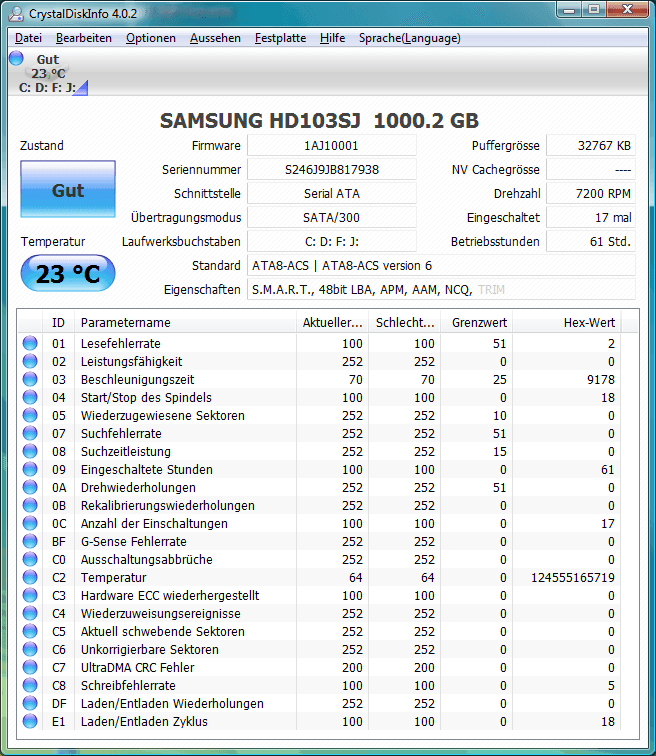
Task: Click status orb for Wiederzugewiesene Sektoren
Action: point(30,415)
